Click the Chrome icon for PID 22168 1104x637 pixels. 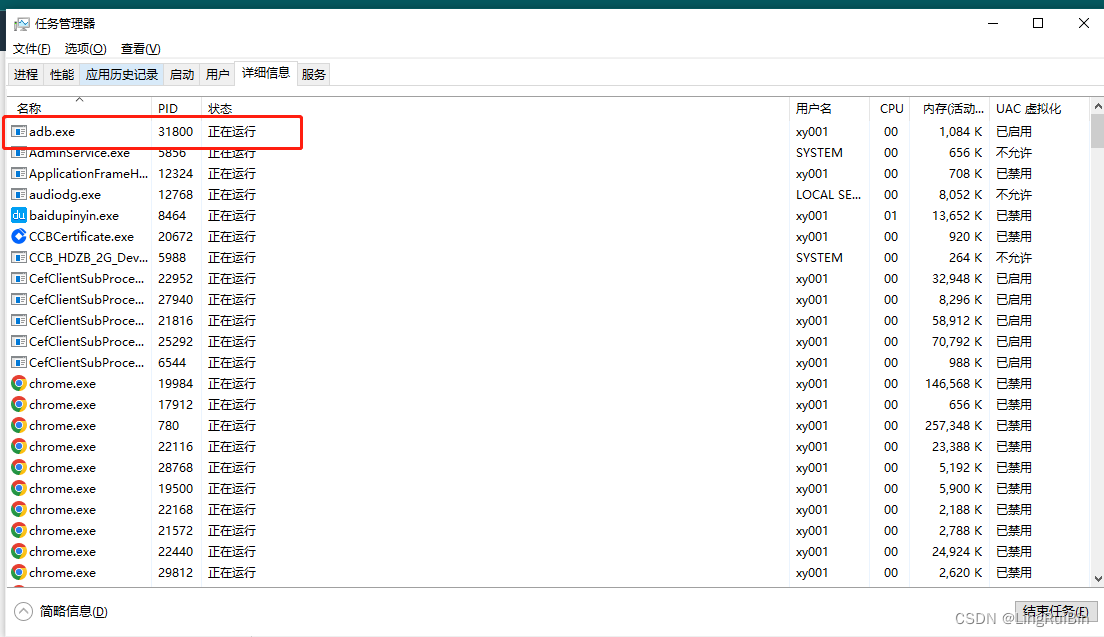tap(19, 510)
